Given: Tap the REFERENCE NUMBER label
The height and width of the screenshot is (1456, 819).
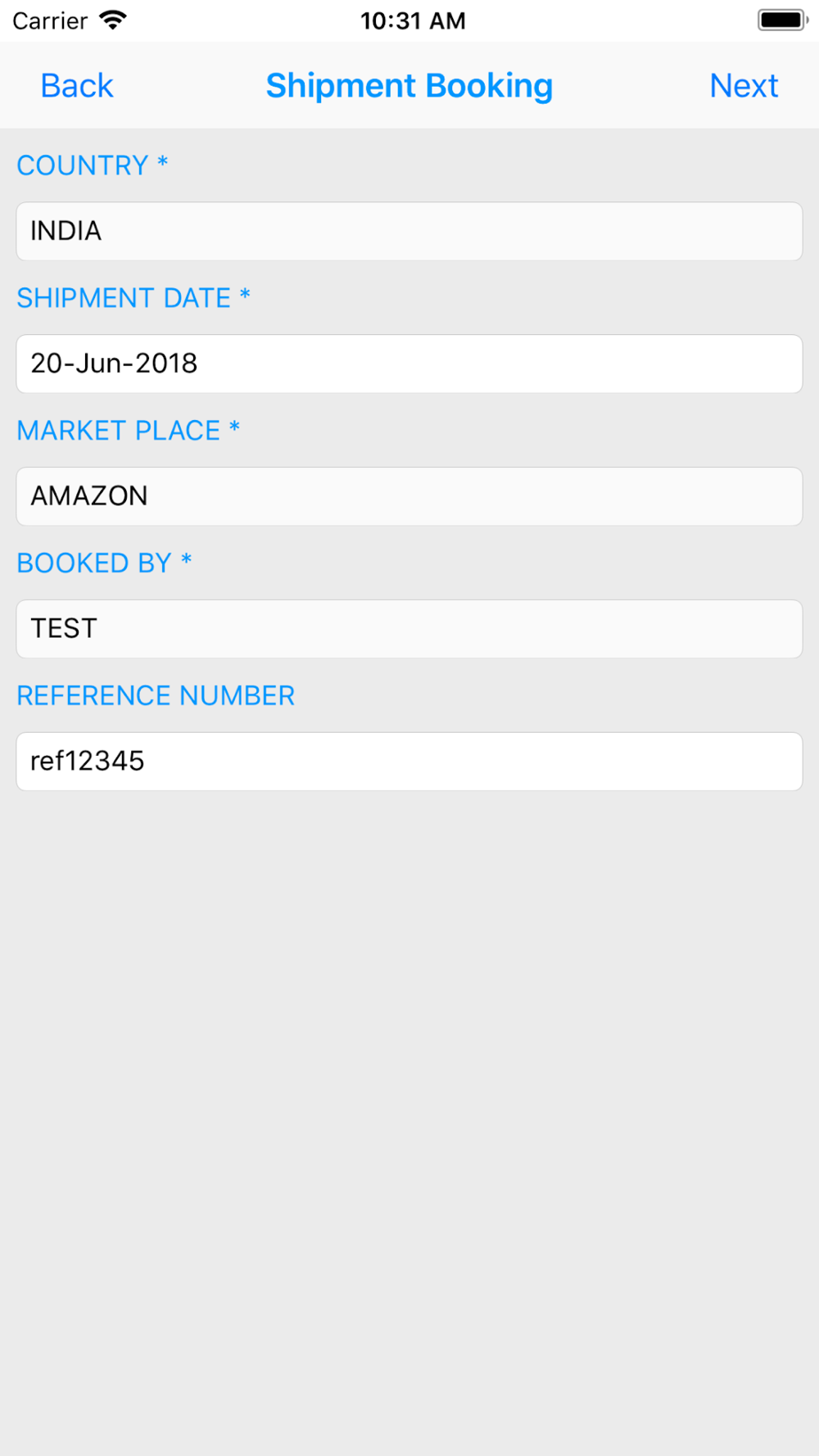Looking at the screenshot, I should tap(156, 696).
